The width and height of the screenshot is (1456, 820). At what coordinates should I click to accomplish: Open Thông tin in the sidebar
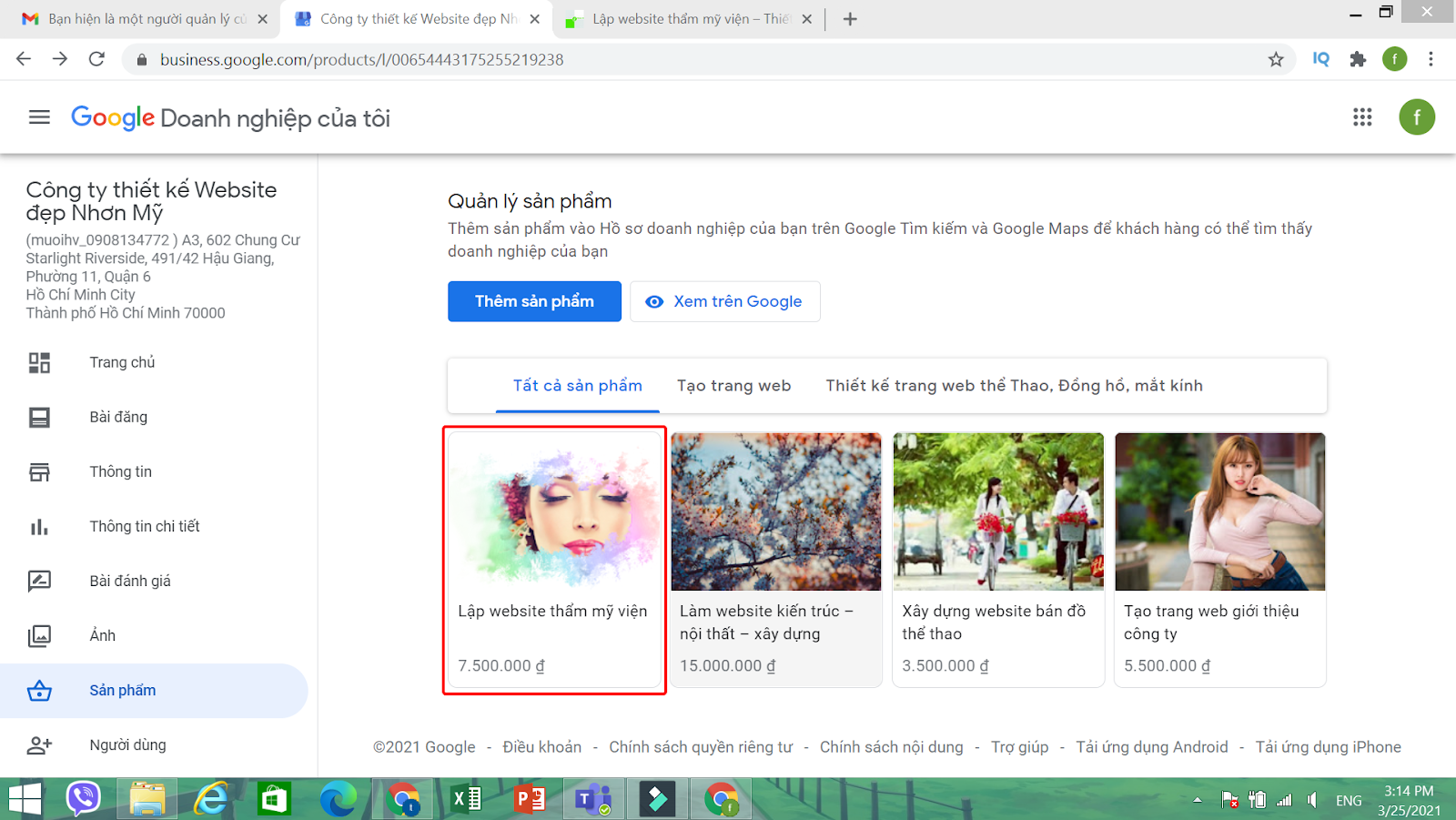point(120,471)
